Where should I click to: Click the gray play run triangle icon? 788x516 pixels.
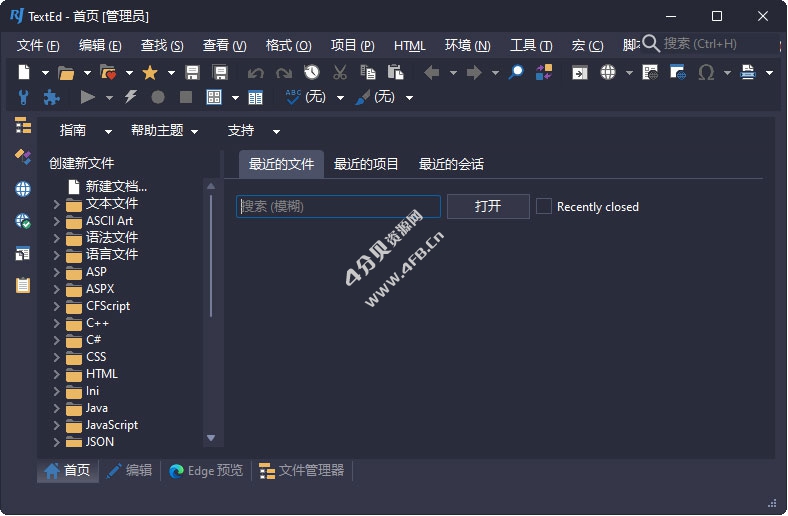pos(87,97)
